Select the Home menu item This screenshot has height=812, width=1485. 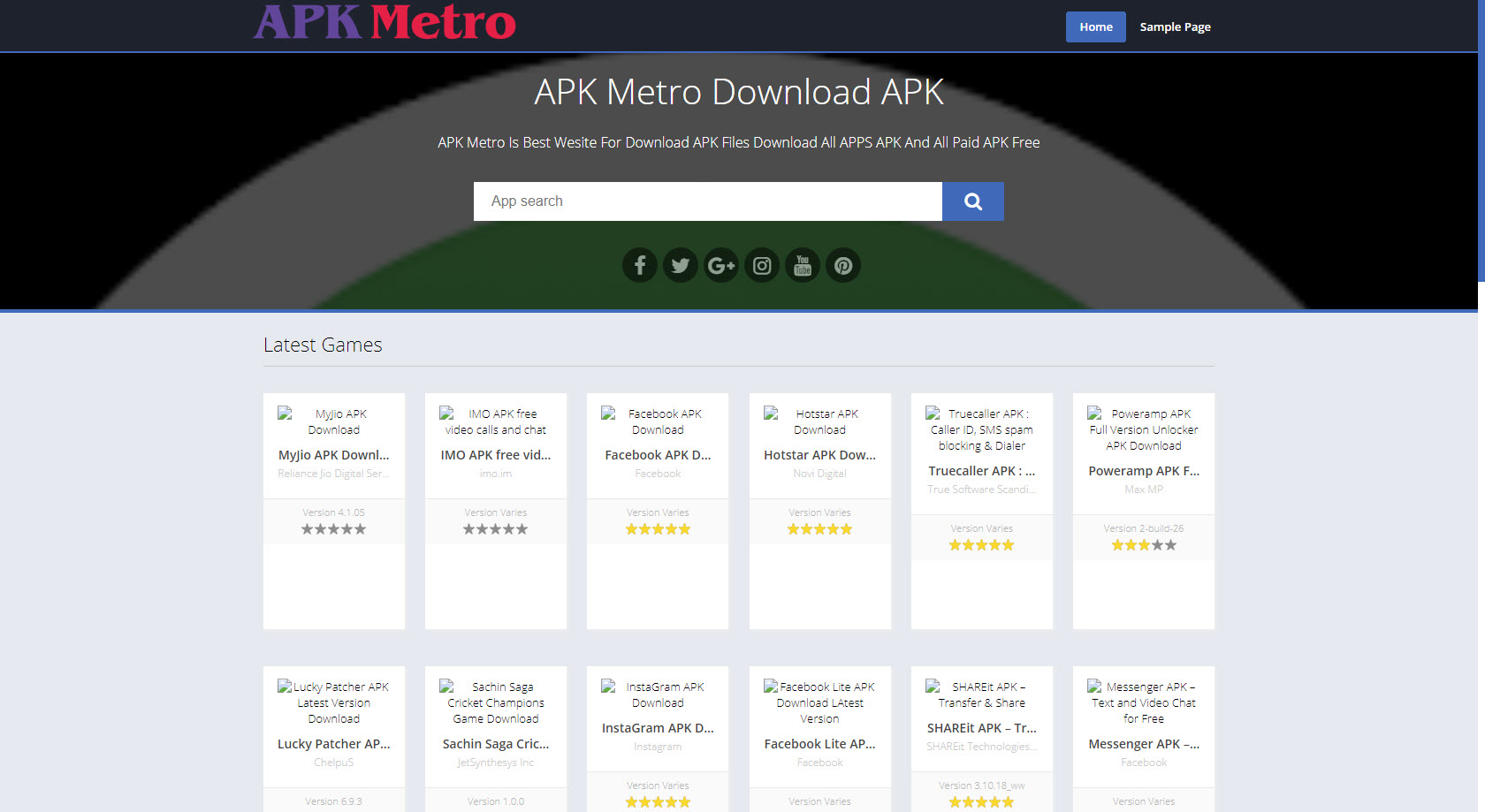click(1095, 27)
